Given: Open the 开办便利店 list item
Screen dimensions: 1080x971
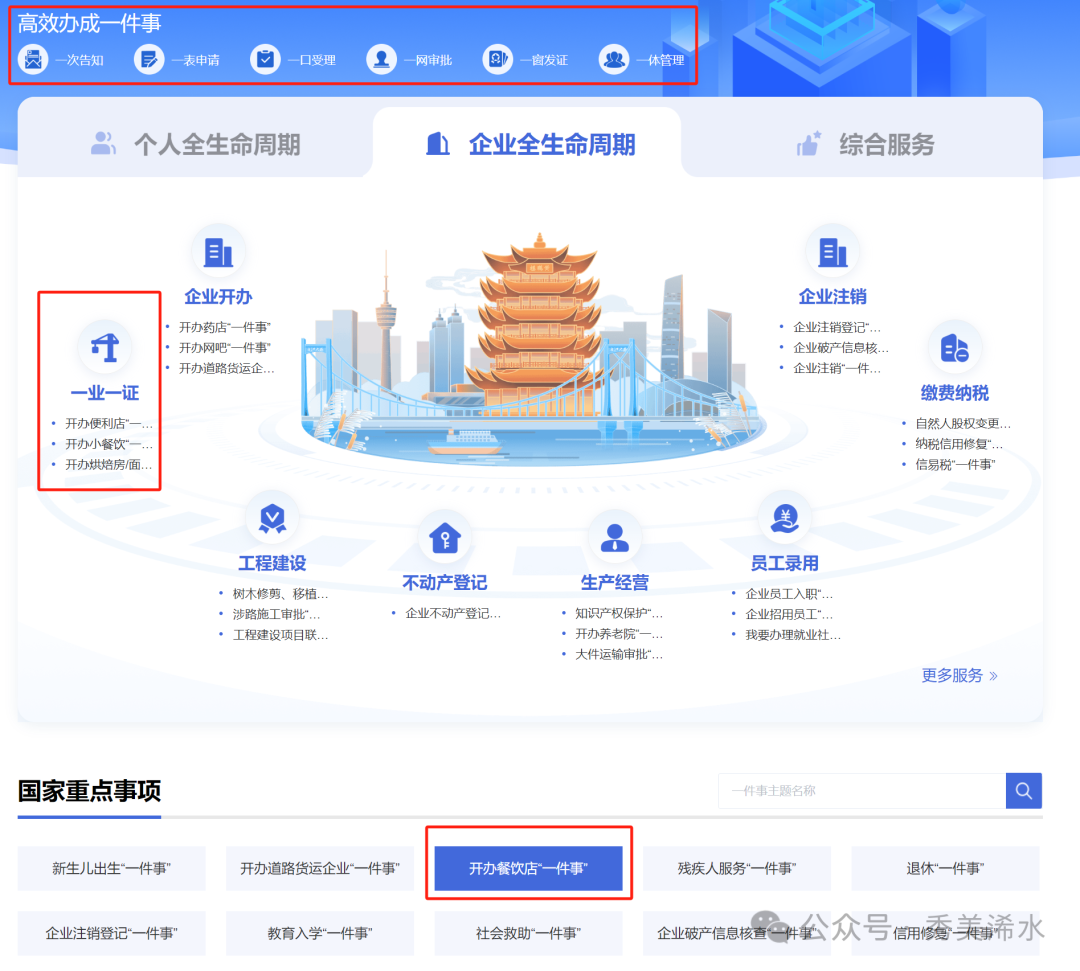Looking at the screenshot, I should (109, 424).
